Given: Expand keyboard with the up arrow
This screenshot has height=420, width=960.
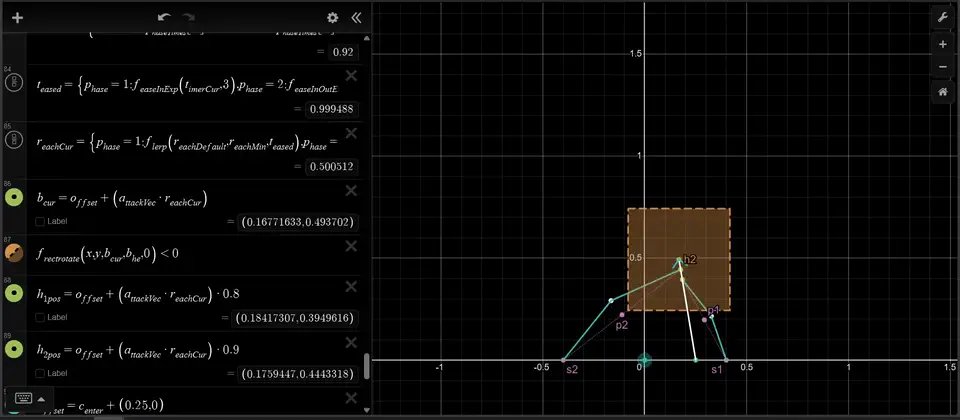Looking at the screenshot, I should [x=41, y=399].
